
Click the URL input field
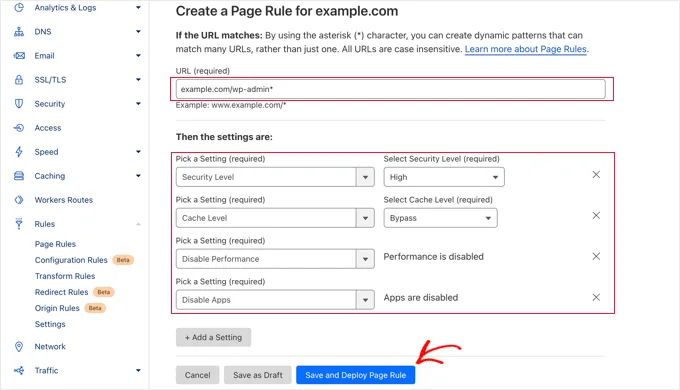(390, 89)
